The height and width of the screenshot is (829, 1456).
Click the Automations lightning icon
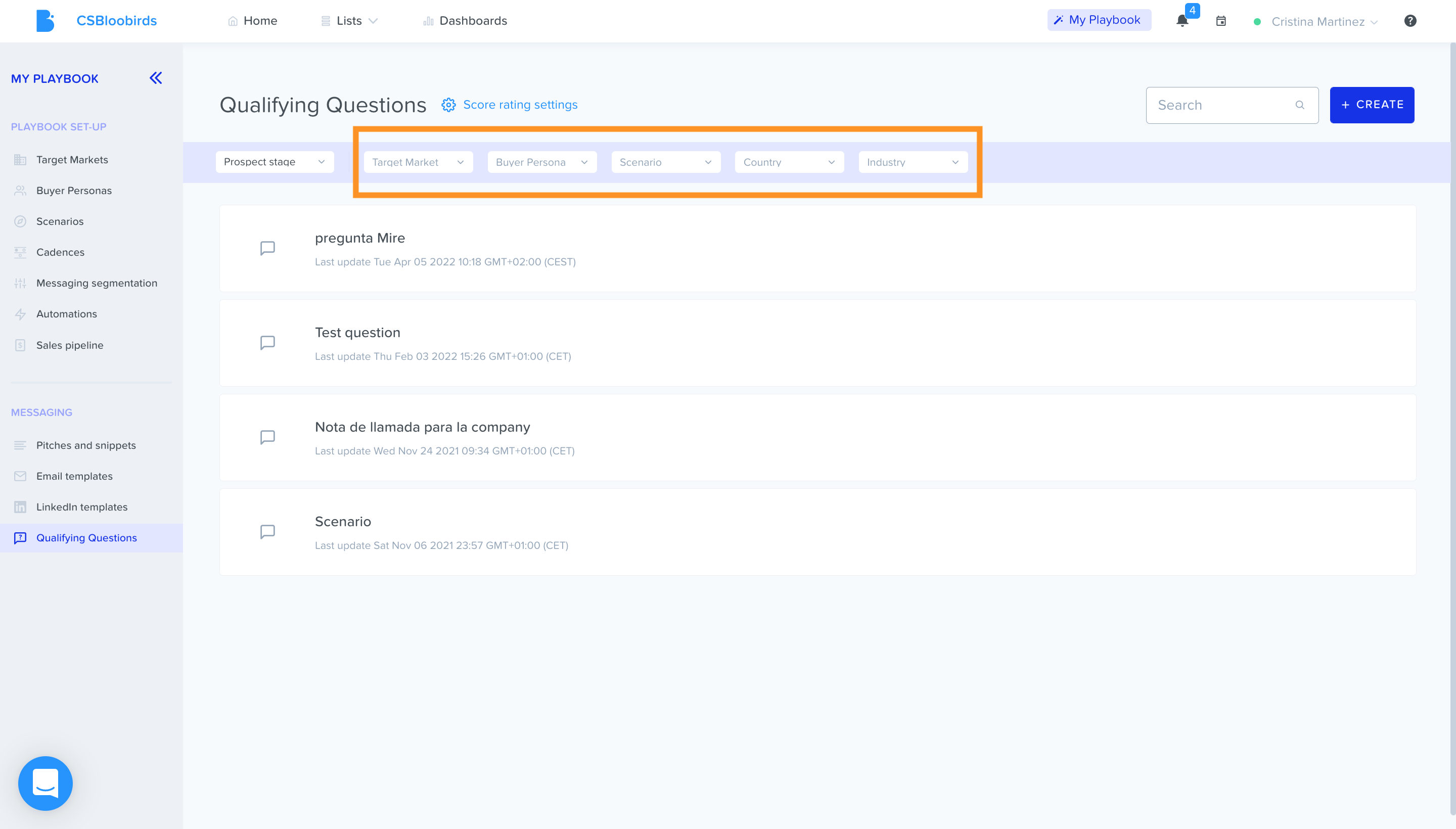tap(21, 314)
